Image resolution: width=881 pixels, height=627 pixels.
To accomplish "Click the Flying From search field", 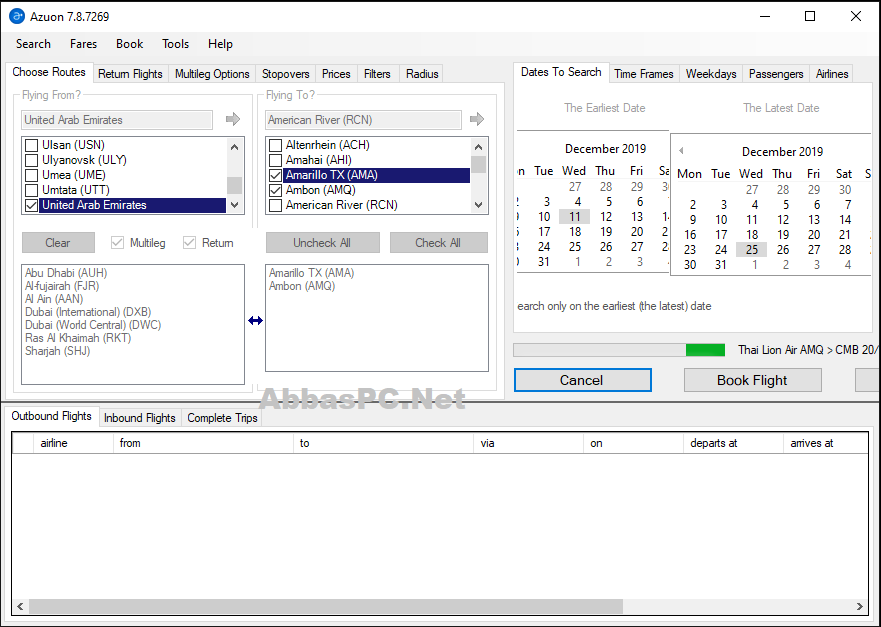I will point(117,120).
